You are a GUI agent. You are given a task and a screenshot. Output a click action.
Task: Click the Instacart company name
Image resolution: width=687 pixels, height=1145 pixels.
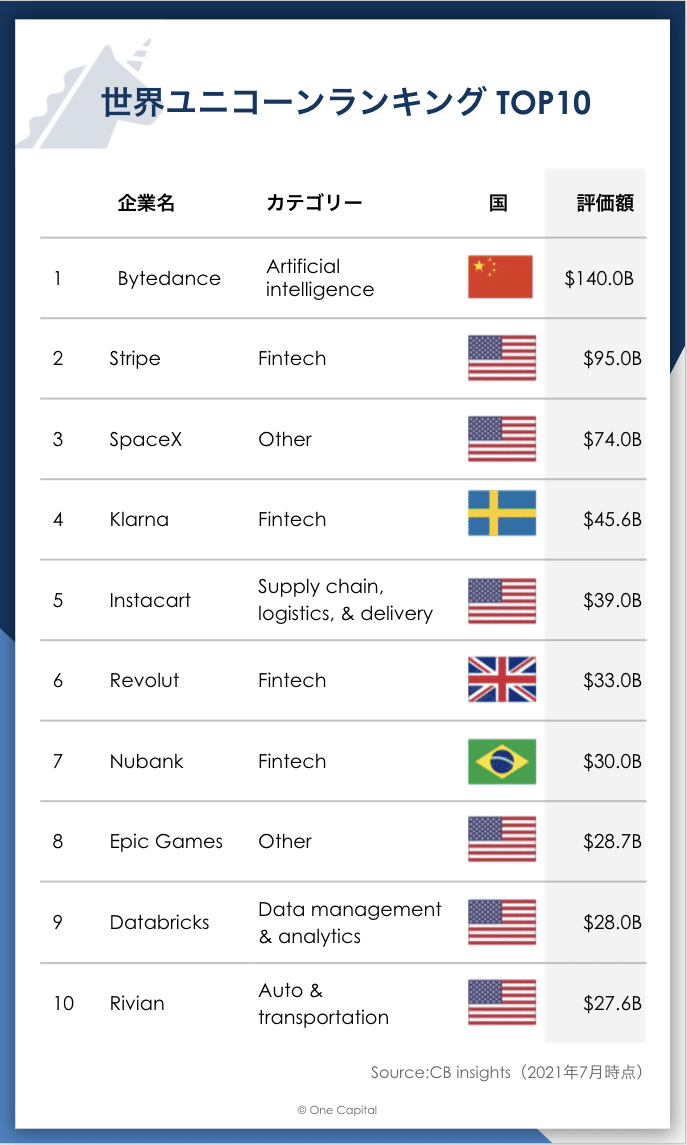150,600
